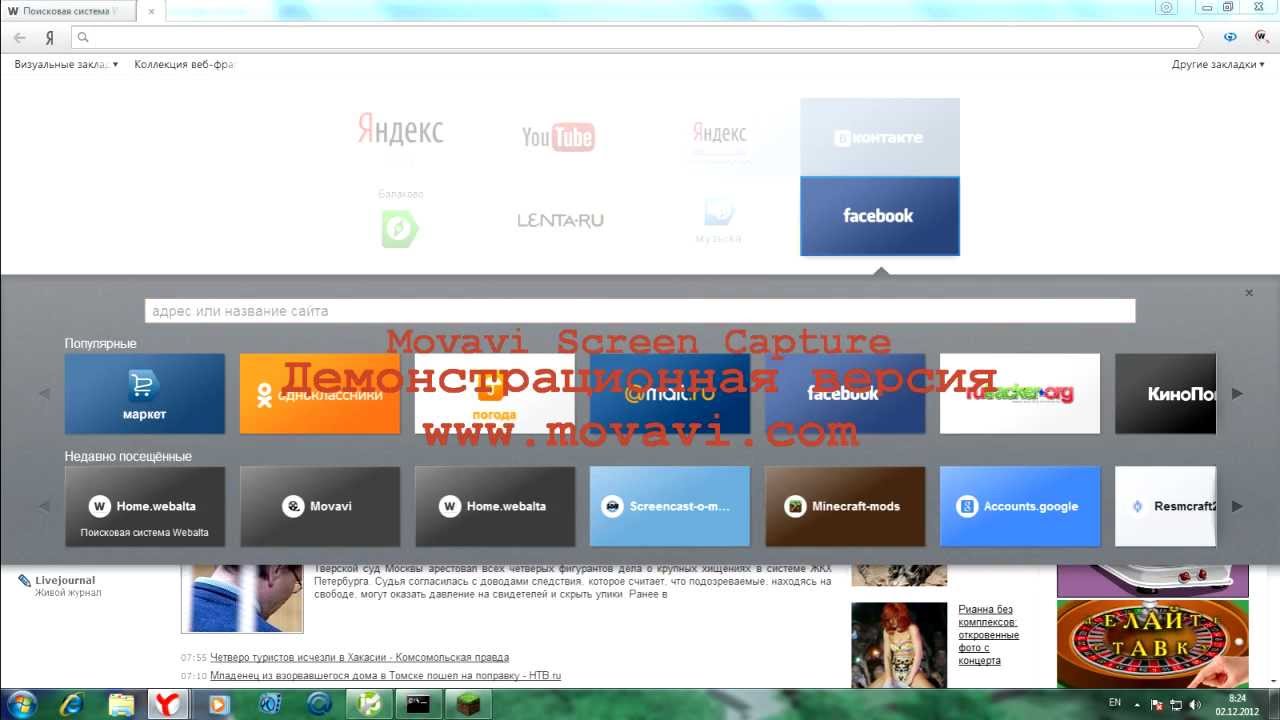Viewport: 1280px width, 720px height.
Task: Open the volume speaker tray icon
Action: (x=1195, y=704)
